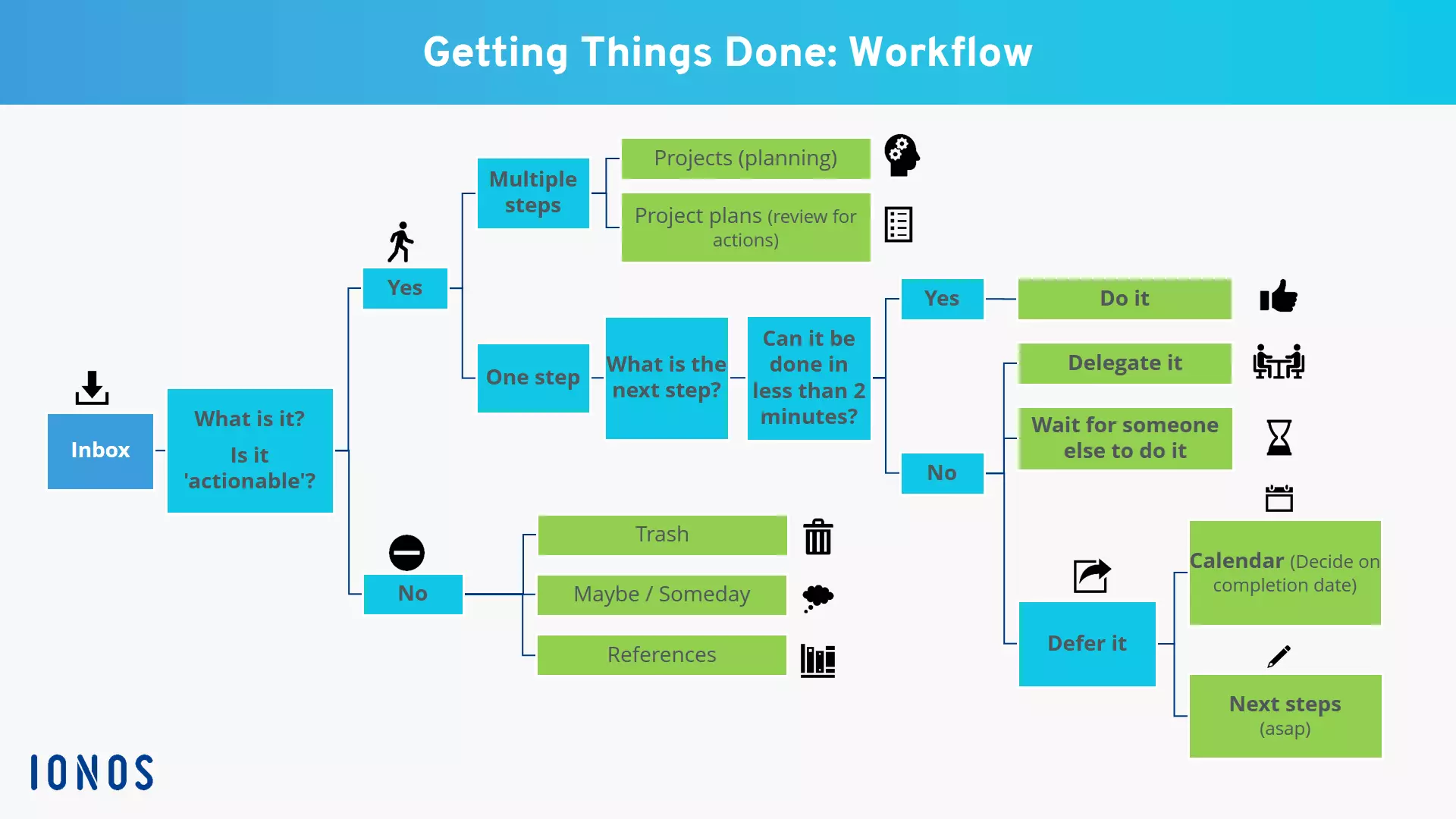Click the 'Do it' action button
The width and height of the screenshot is (1456, 819).
pos(1124,297)
